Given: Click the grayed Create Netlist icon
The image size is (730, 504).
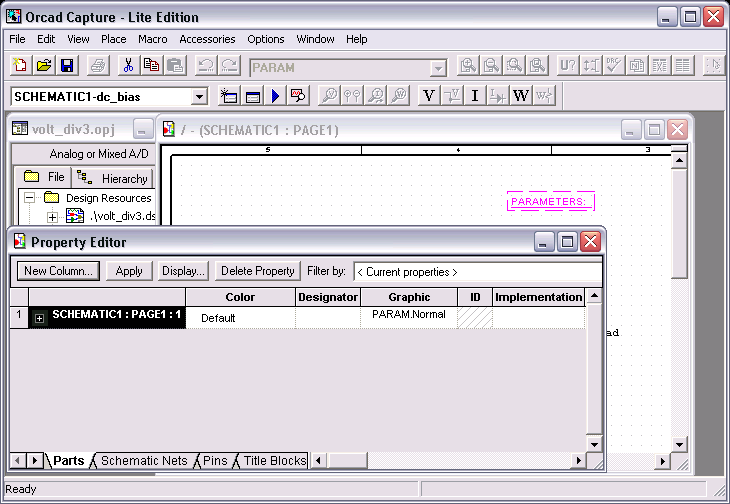Looking at the screenshot, I should [636, 66].
